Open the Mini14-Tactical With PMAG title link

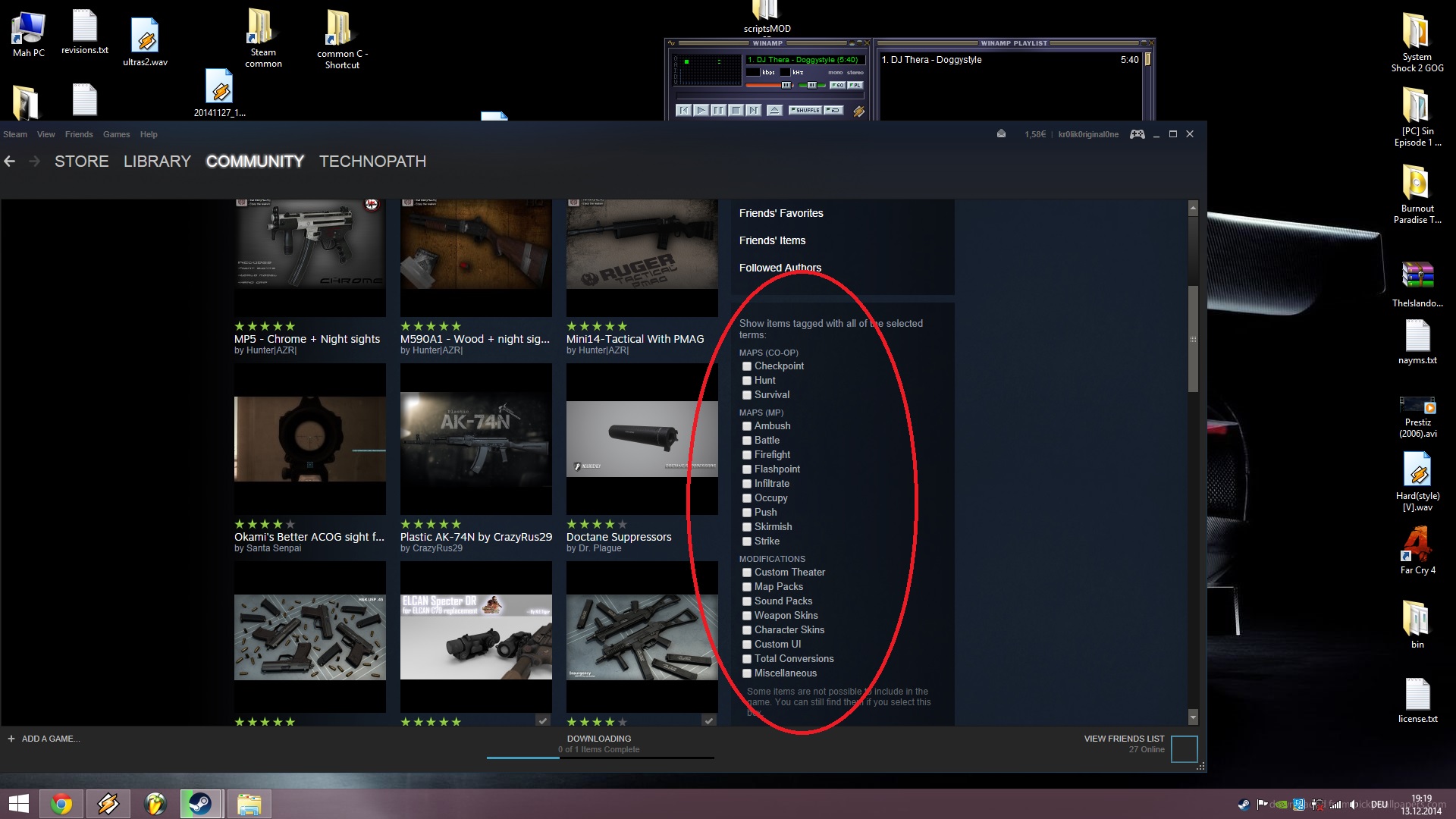pos(635,339)
